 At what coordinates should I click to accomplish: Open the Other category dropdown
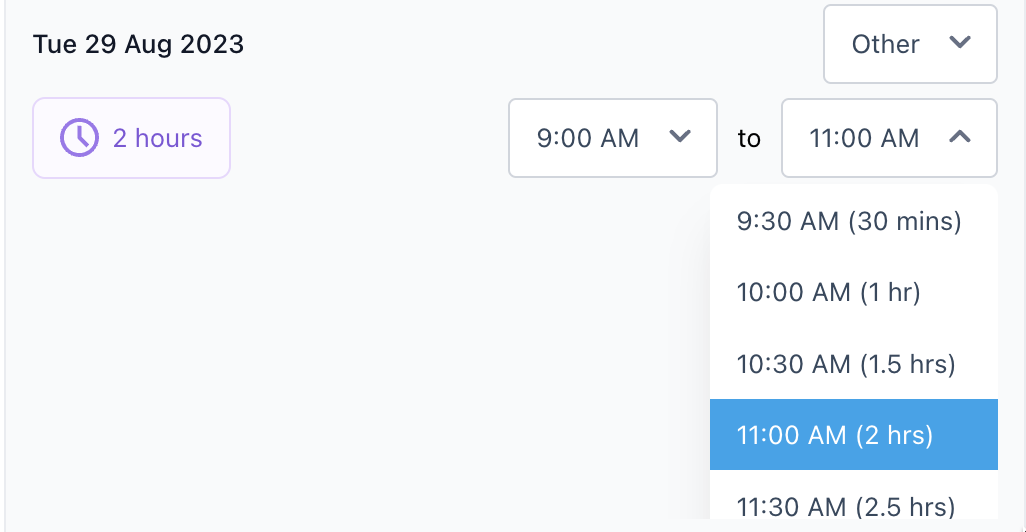point(910,44)
